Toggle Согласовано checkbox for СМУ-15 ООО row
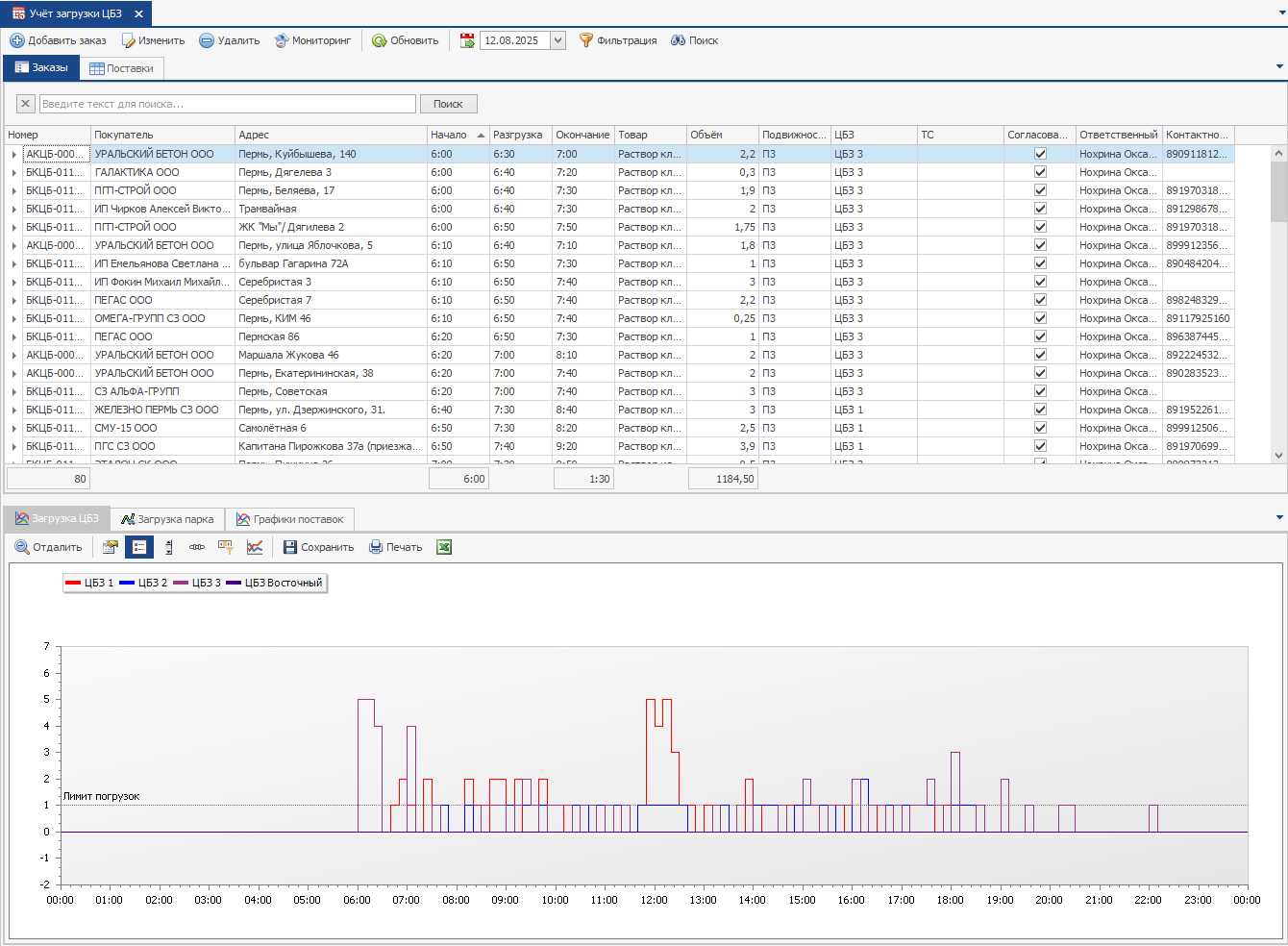Screen dimensions: 1288x946 coord(1040,428)
